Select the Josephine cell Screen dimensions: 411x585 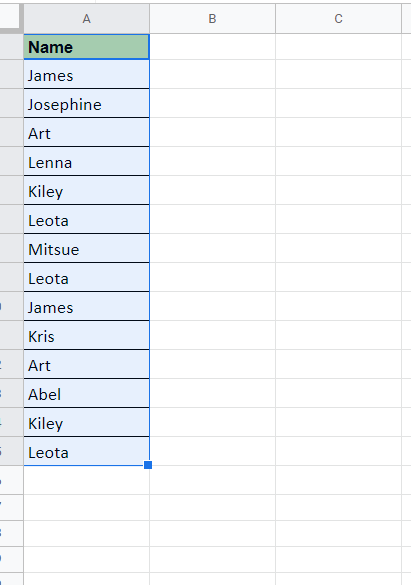pos(87,103)
